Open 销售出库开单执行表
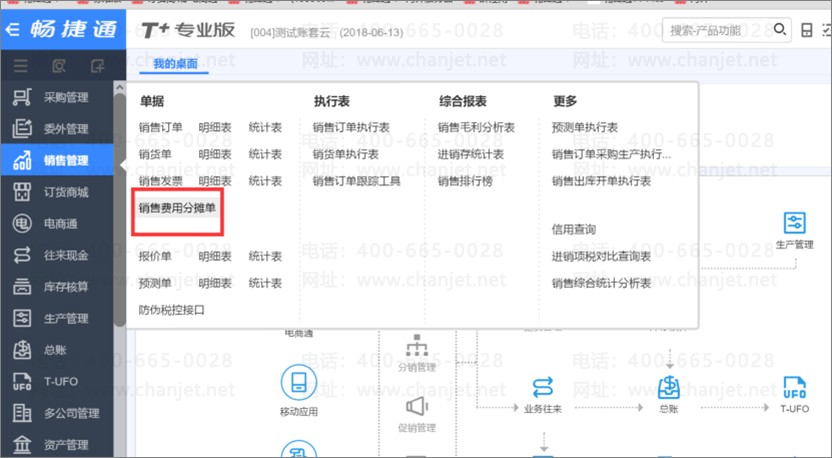Viewport: 832px width, 458px height. pos(601,181)
